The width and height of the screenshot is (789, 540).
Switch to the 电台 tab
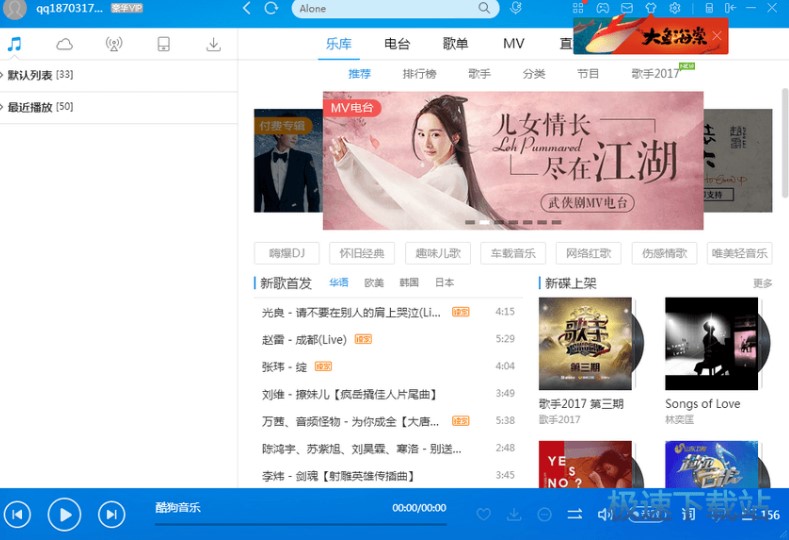(x=397, y=44)
